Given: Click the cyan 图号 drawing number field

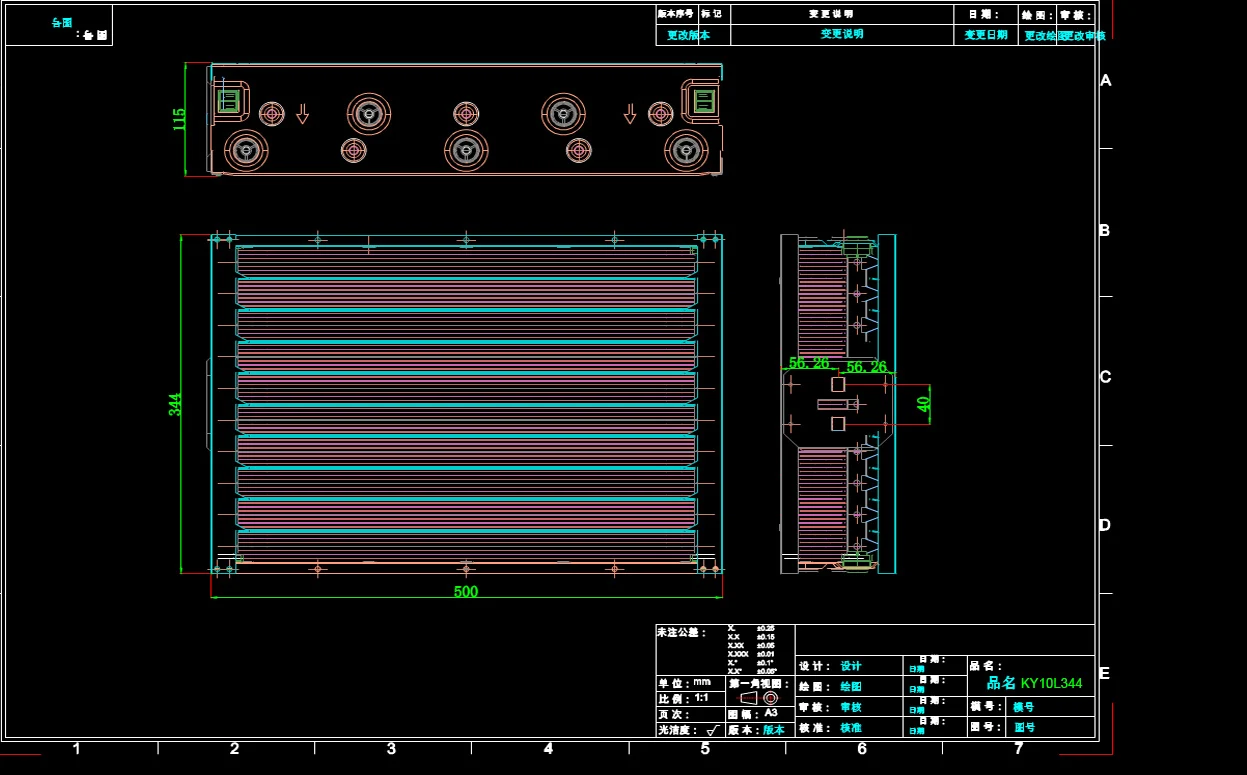Looking at the screenshot, I should click(x=1025, y=727).
